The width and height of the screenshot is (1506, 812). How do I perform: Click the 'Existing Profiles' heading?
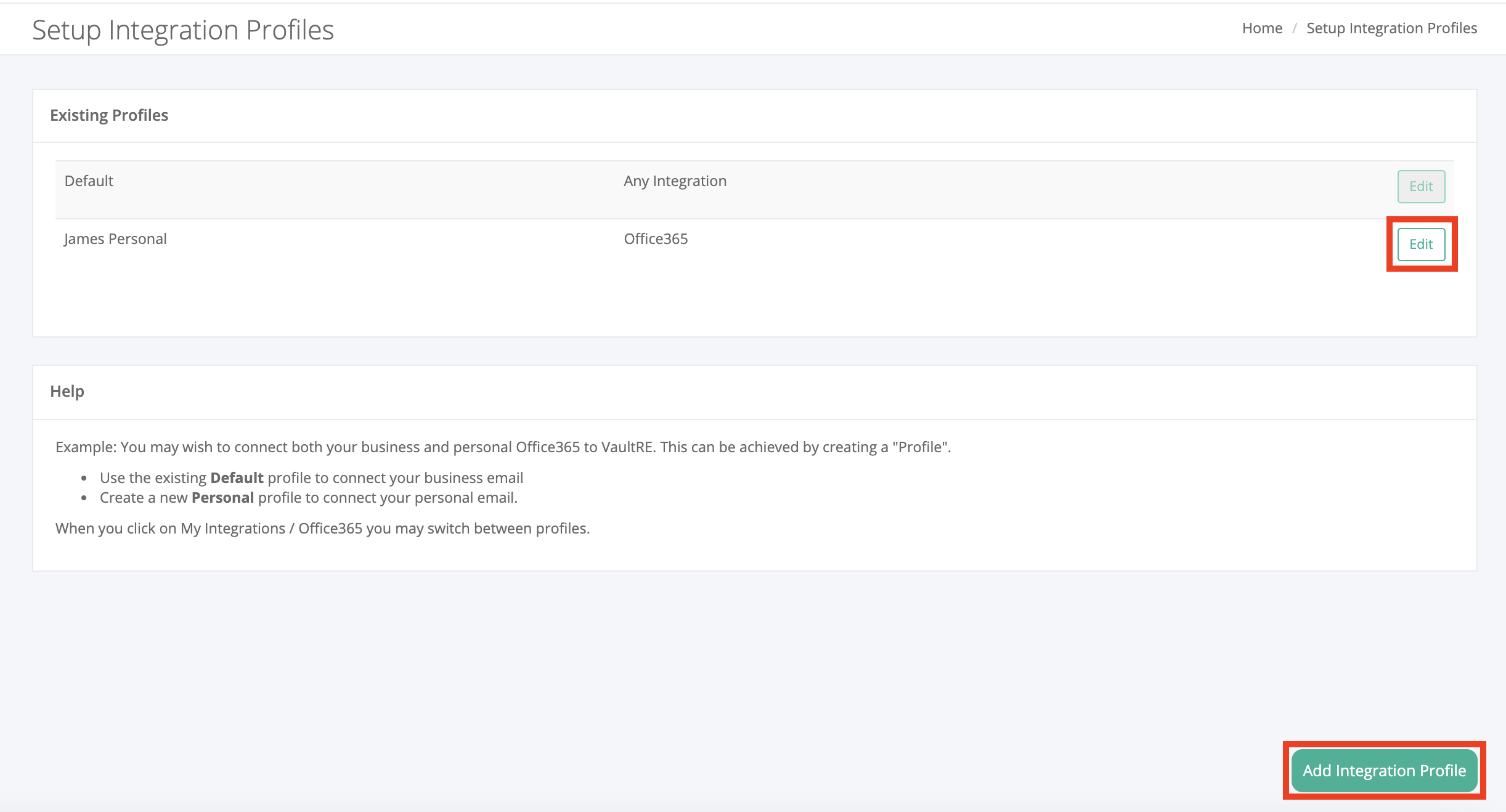109,115
